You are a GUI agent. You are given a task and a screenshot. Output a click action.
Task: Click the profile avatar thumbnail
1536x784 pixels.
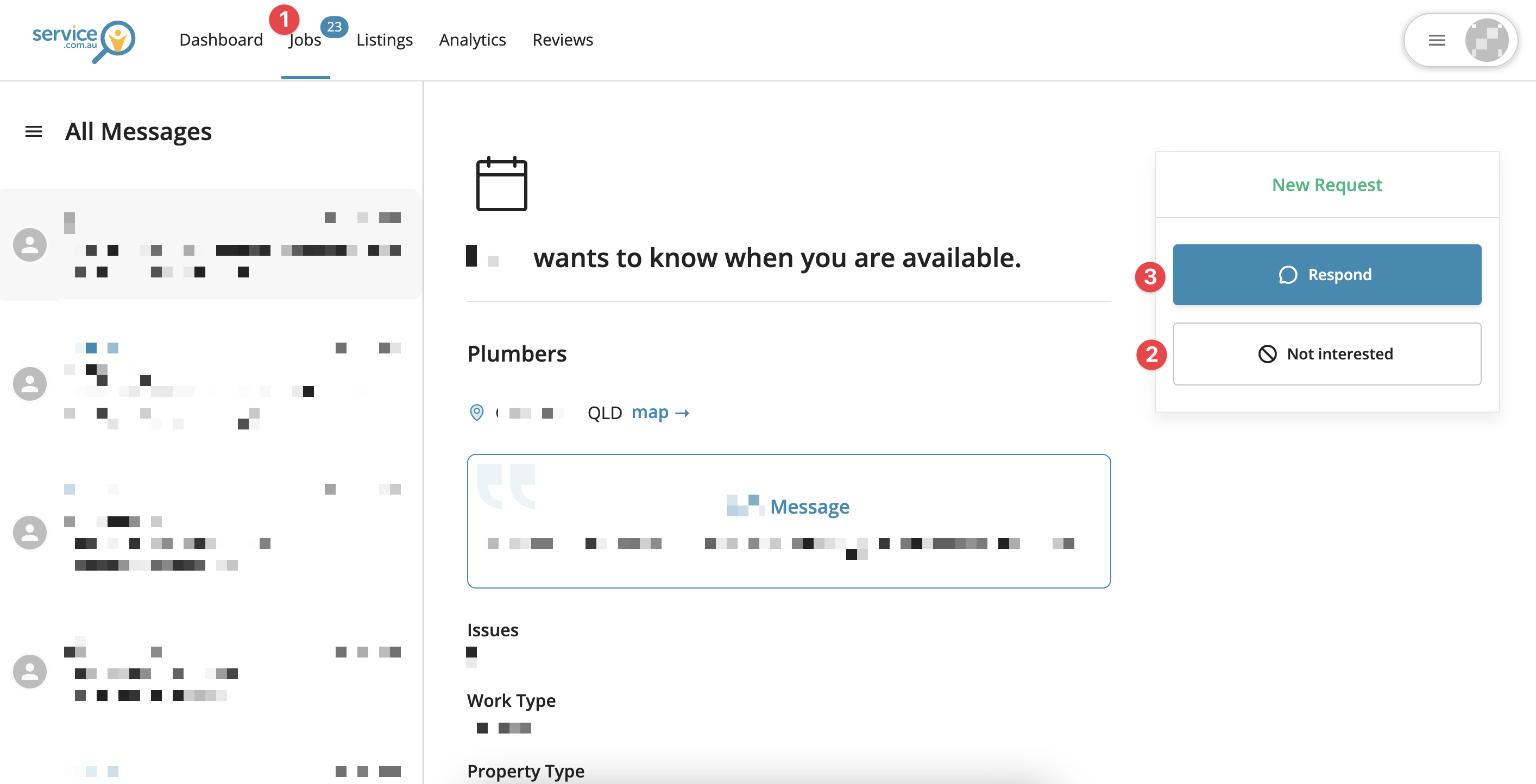(1487, 40)
